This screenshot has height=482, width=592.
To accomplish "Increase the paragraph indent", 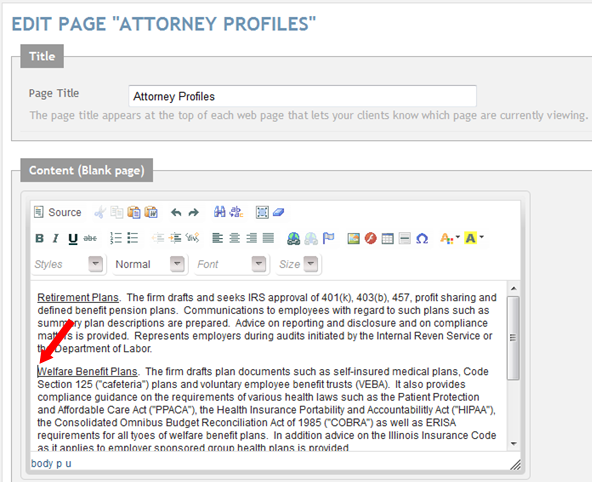I will 175,238.
